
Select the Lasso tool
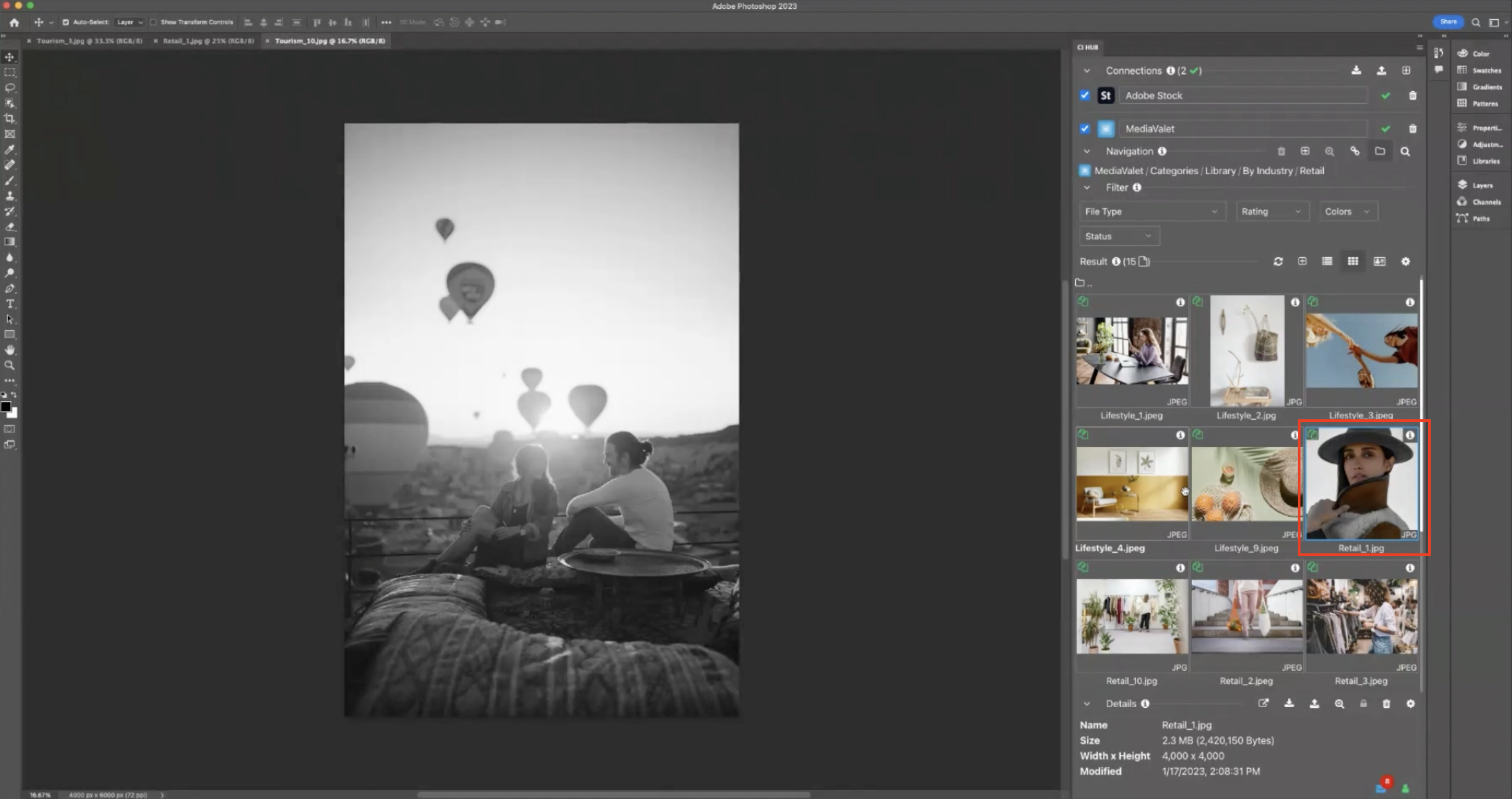pos(10,87)
